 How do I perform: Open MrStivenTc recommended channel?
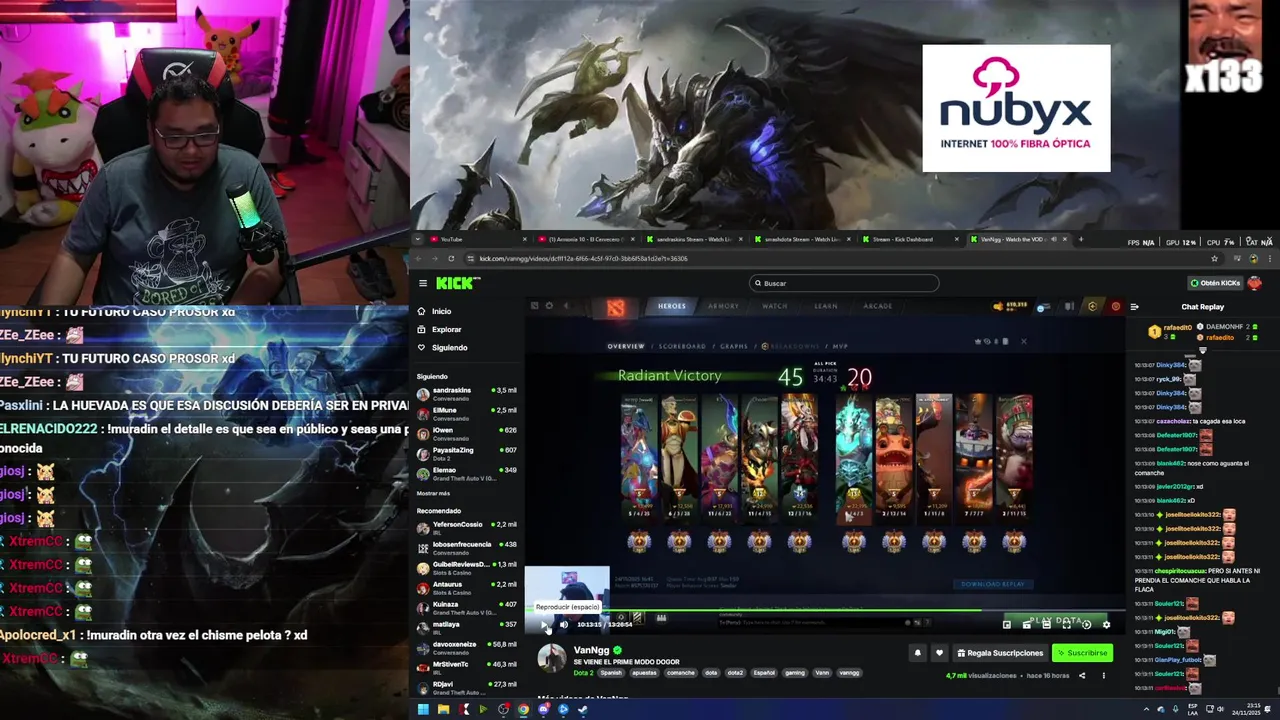pos(466,667)
